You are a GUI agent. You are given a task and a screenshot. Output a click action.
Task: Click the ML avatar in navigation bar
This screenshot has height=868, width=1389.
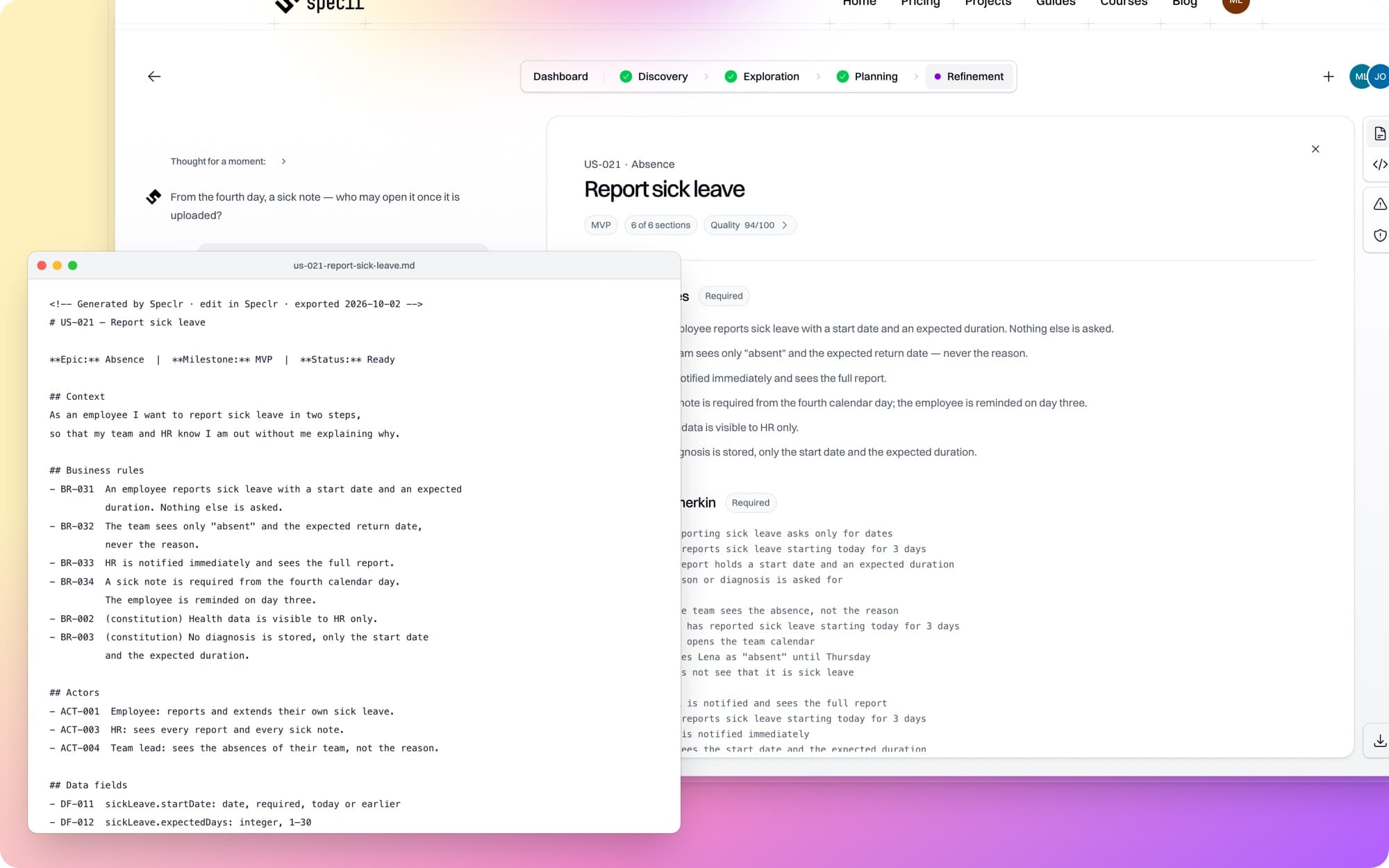[1236, 3]
